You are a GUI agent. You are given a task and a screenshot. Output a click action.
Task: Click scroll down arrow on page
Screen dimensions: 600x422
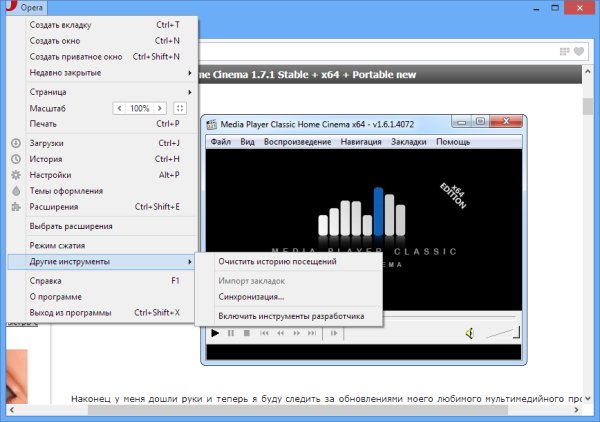pyautogui.click(x=588, y=398)
